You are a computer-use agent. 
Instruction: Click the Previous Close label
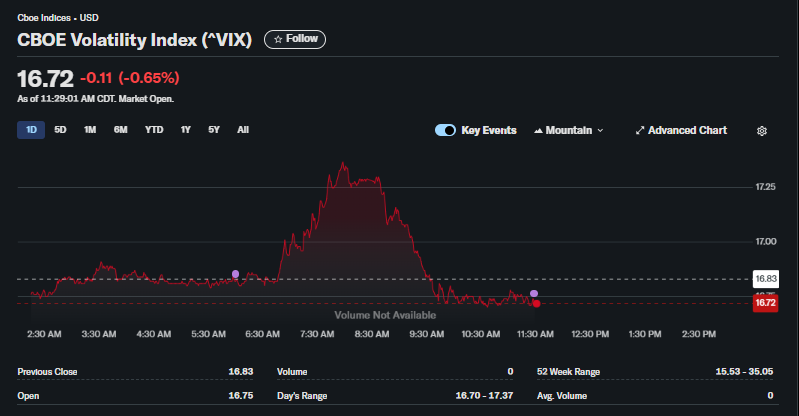point(47,372)
